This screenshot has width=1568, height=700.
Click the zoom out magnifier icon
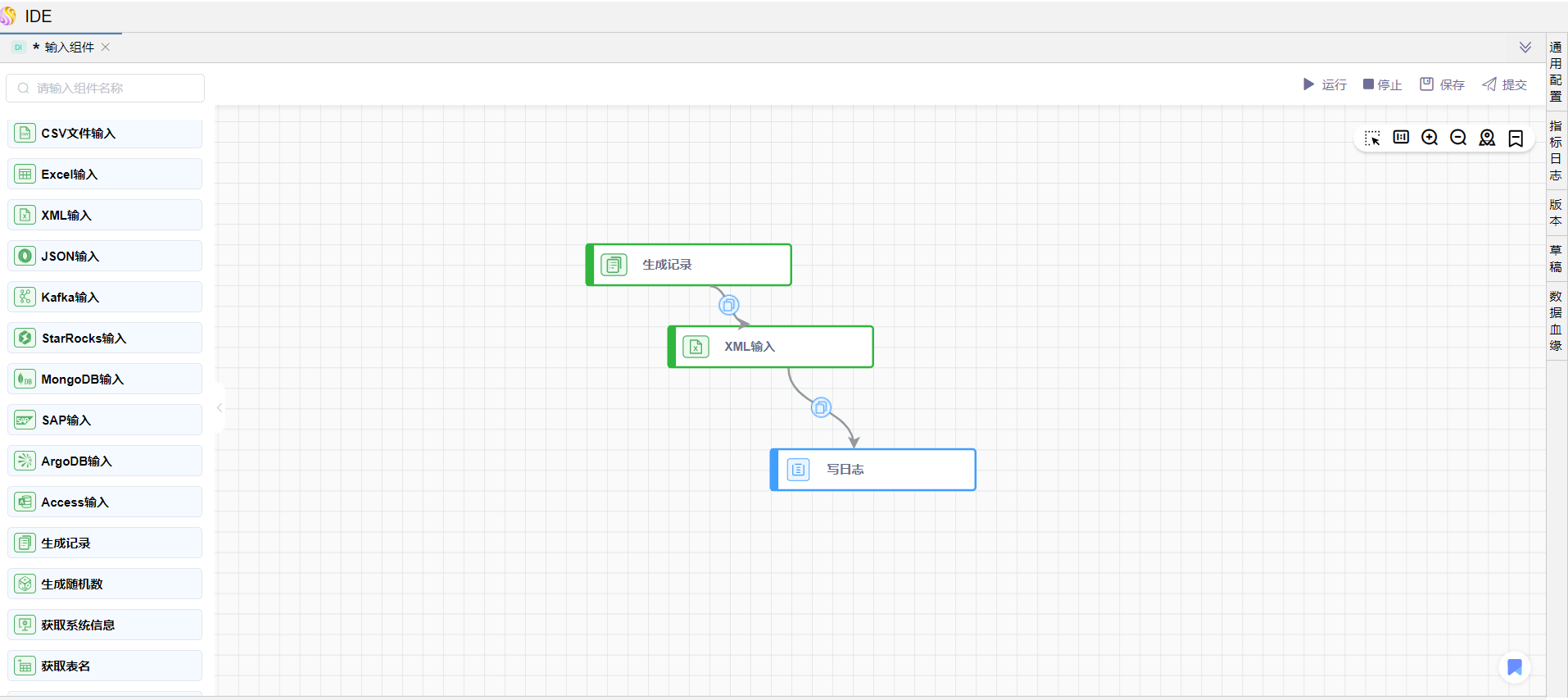(x=1458, y=138)
